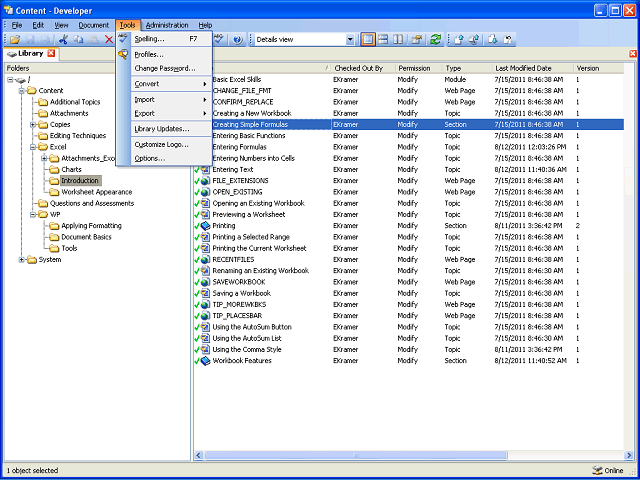Click the Properties toolbar icon
Screen dimensions: 640x480
coord(416,40)
